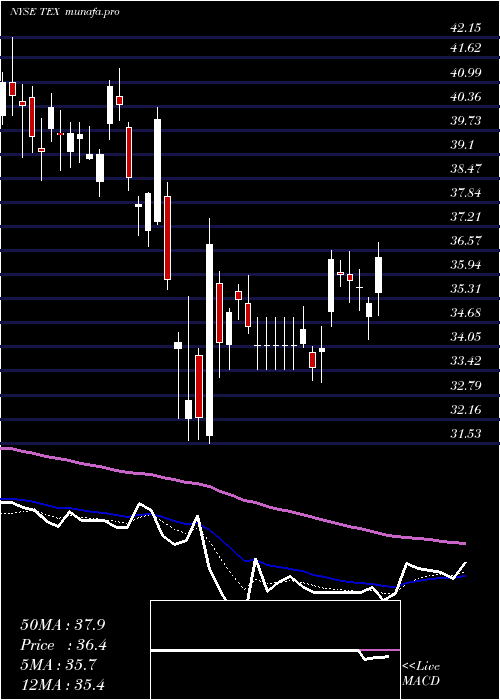500x700 pixels.
Task: Click the <<Live MACD label
Action: [x=421, y=674]
